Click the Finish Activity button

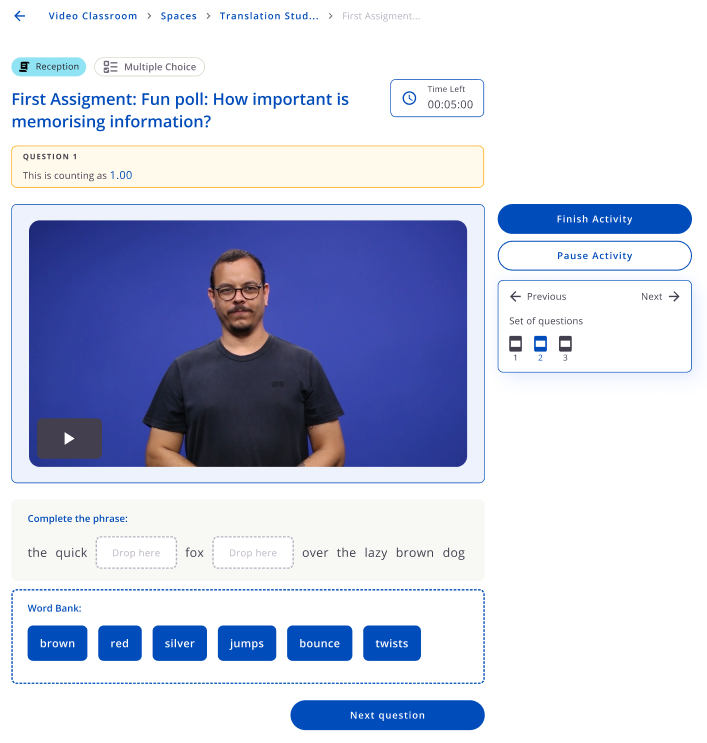(595, 219)
